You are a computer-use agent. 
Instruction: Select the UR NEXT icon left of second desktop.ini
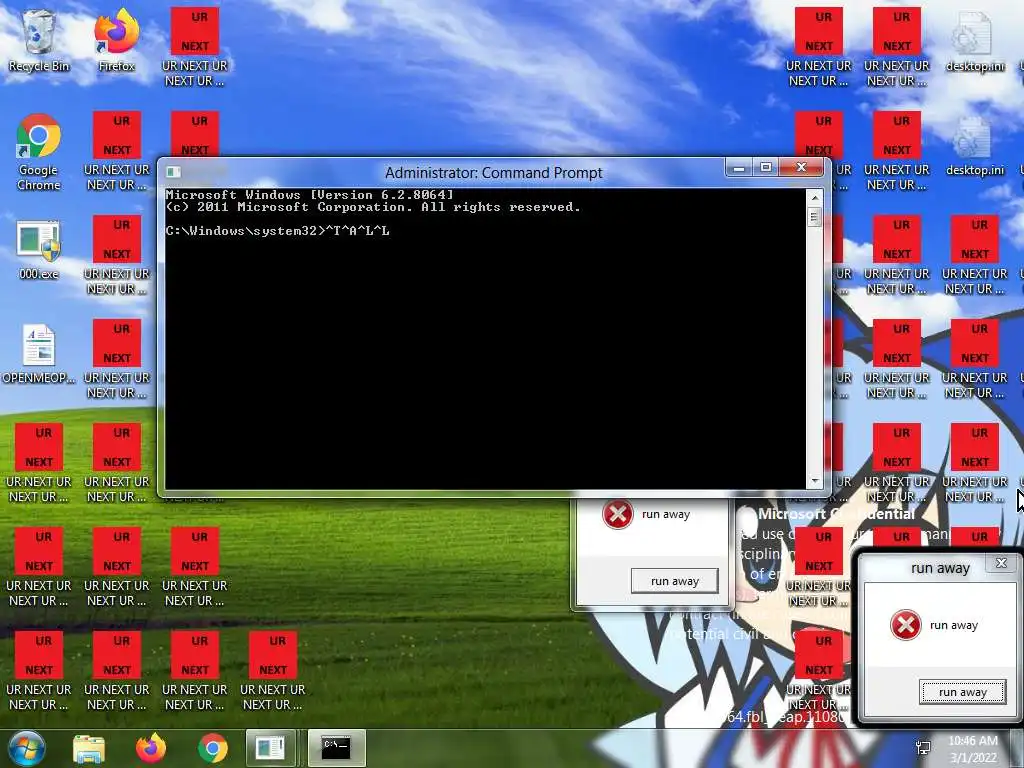pyautogui.click(x=897, y=152)
